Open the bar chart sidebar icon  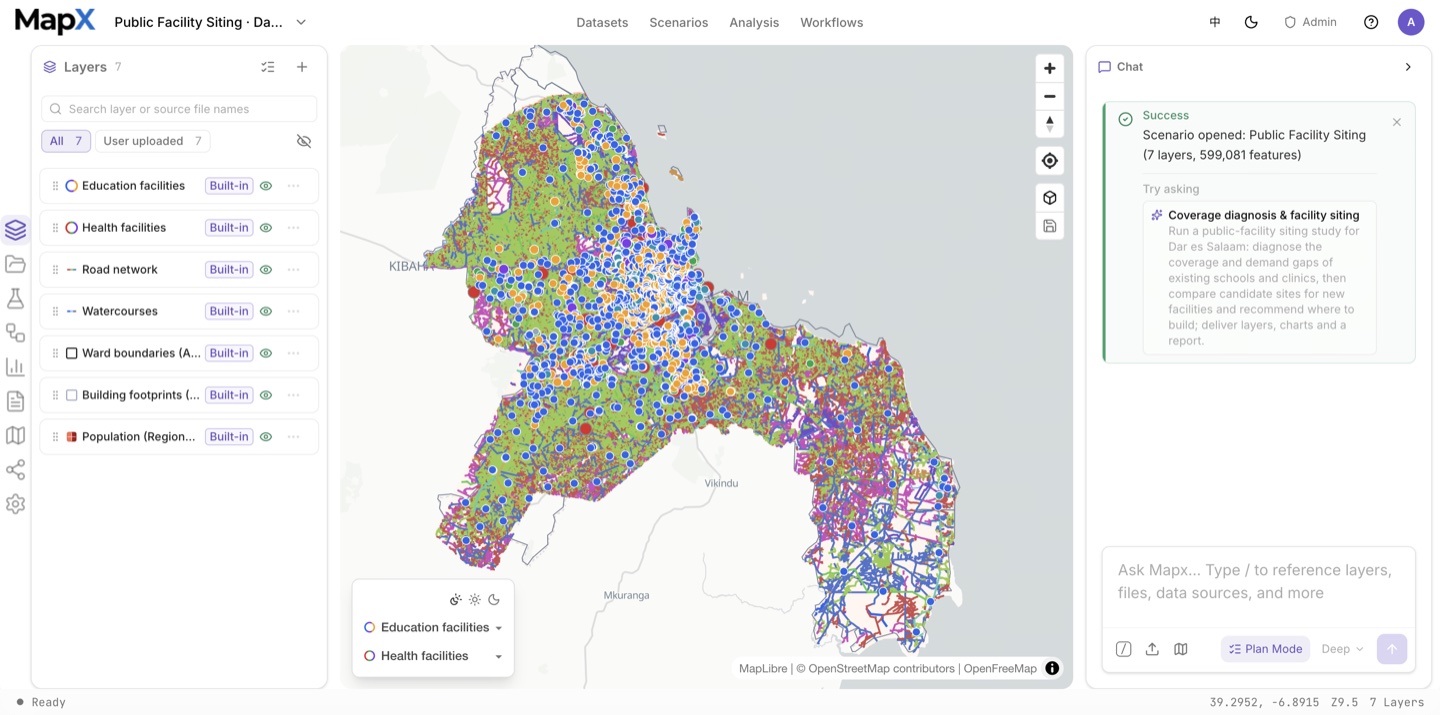point(15,367)
